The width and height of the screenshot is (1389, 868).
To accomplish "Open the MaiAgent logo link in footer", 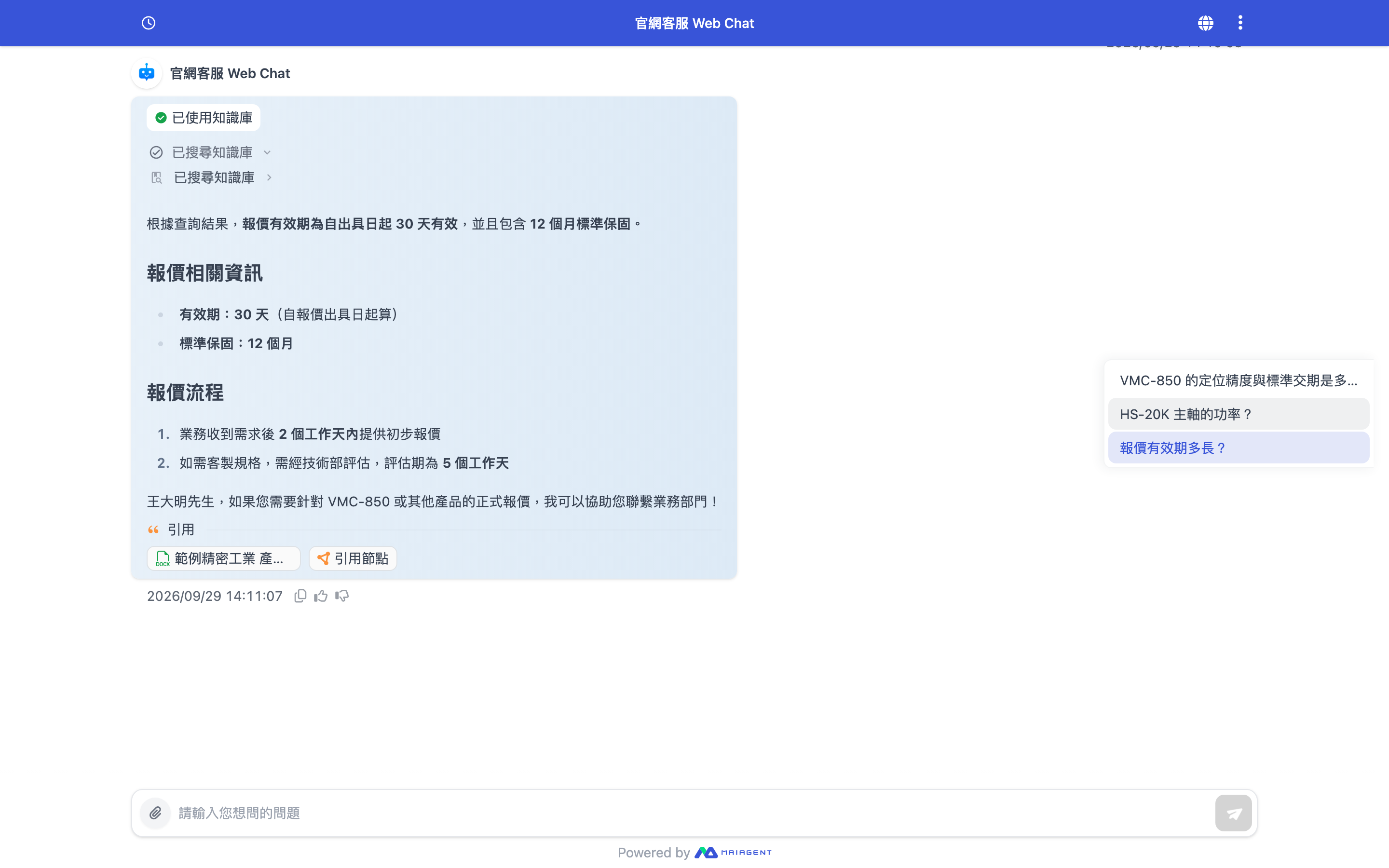I will tap(733, 853).
